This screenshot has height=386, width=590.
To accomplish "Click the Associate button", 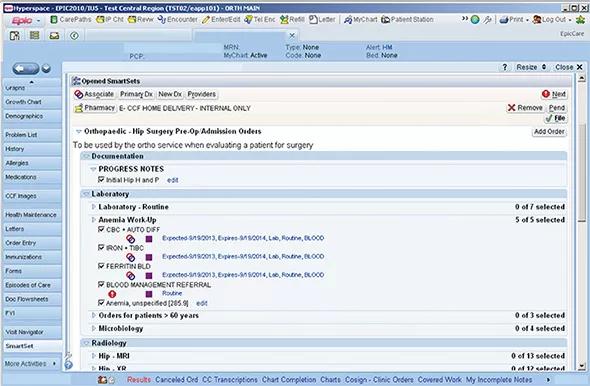I will (x=94, y=94).
